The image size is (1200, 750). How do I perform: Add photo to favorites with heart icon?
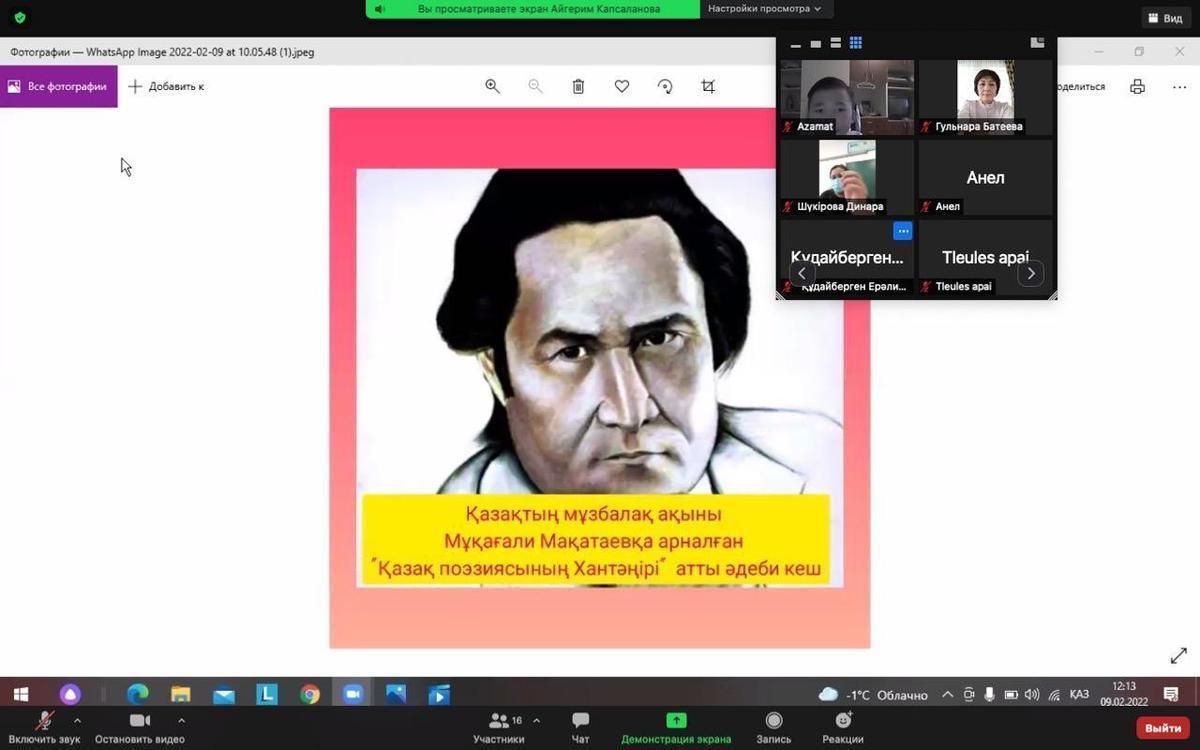(x=622, y=87)
